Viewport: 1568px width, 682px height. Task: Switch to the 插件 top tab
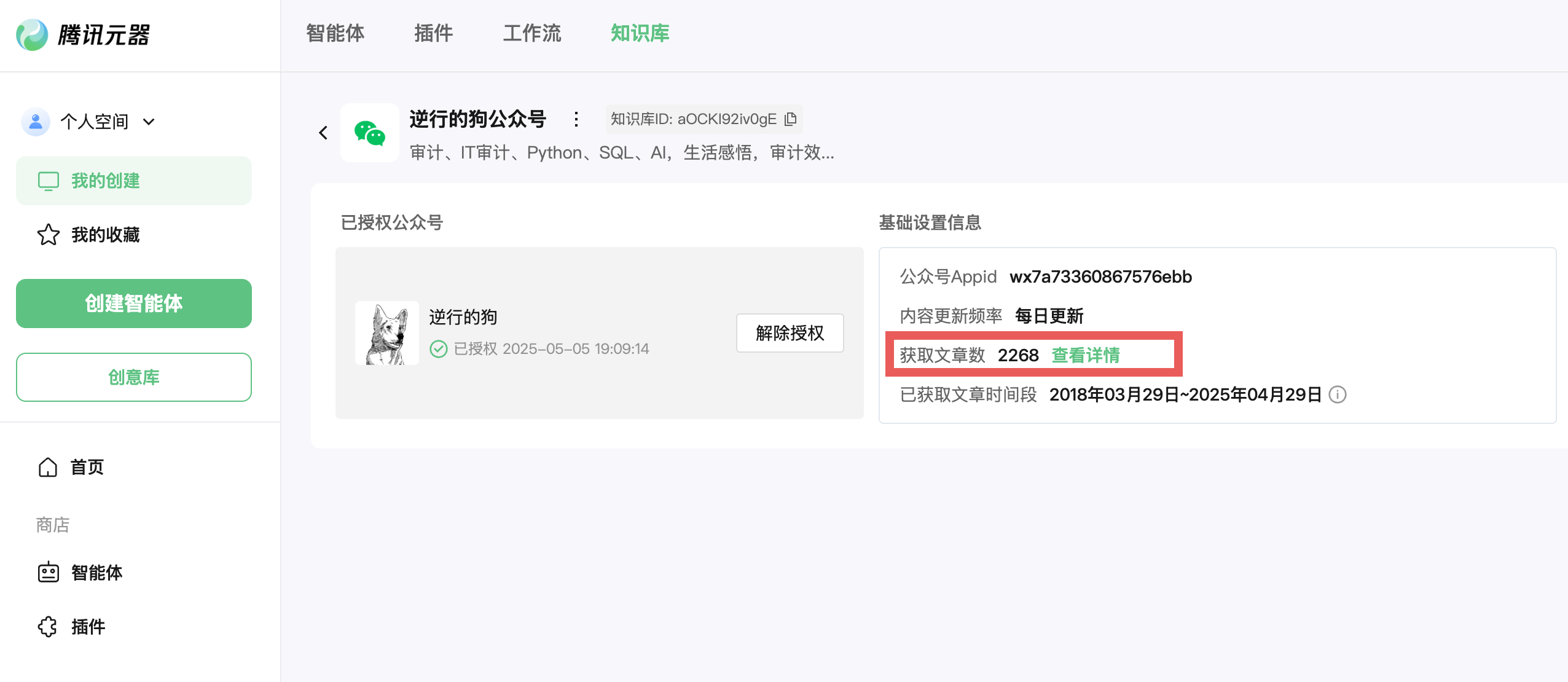[x=433, y=34]
